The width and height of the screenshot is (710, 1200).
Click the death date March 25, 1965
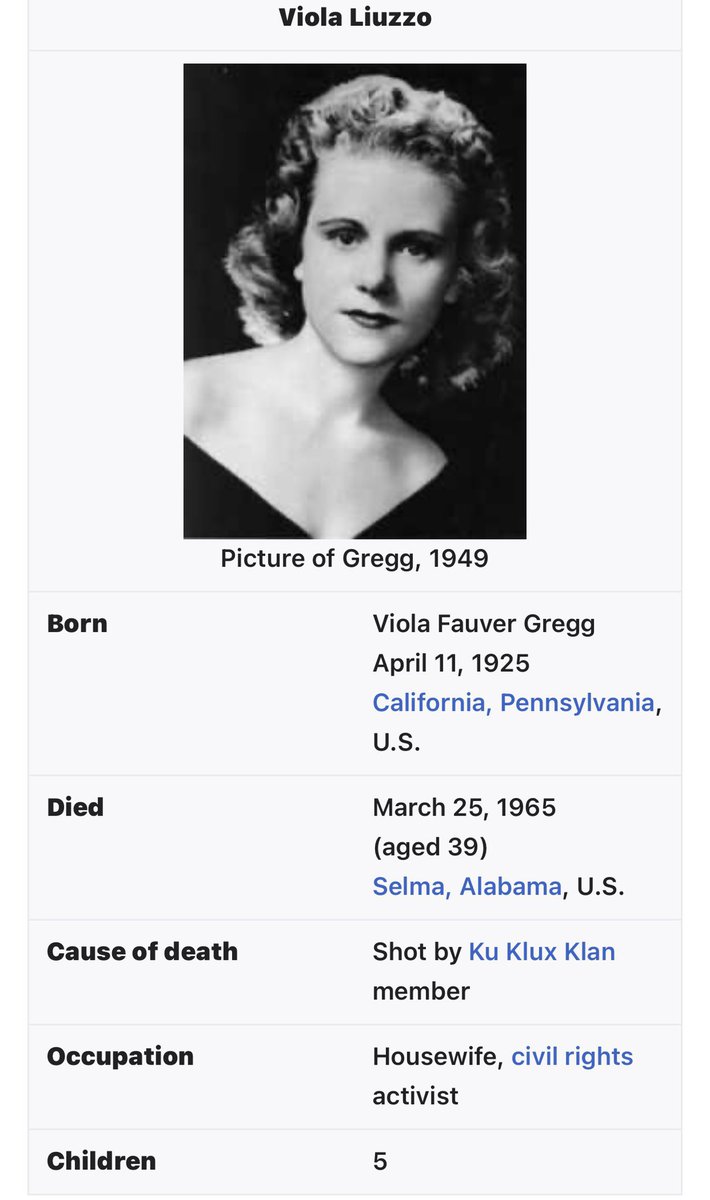click(464, 807)
